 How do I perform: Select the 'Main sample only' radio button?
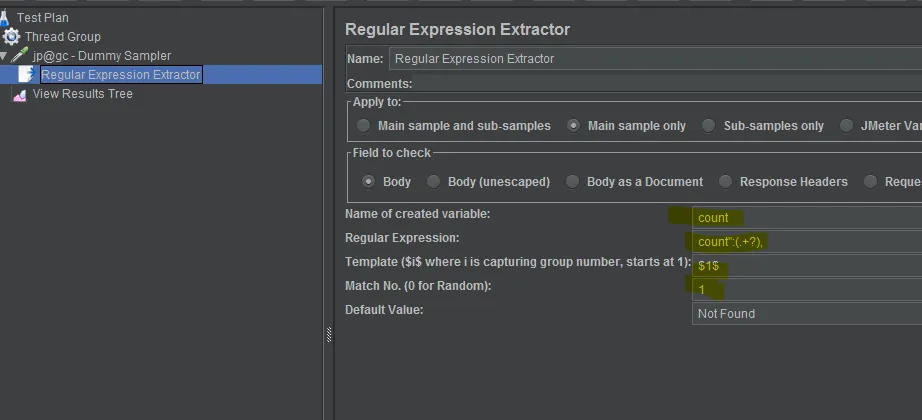[x=573, y=126]
